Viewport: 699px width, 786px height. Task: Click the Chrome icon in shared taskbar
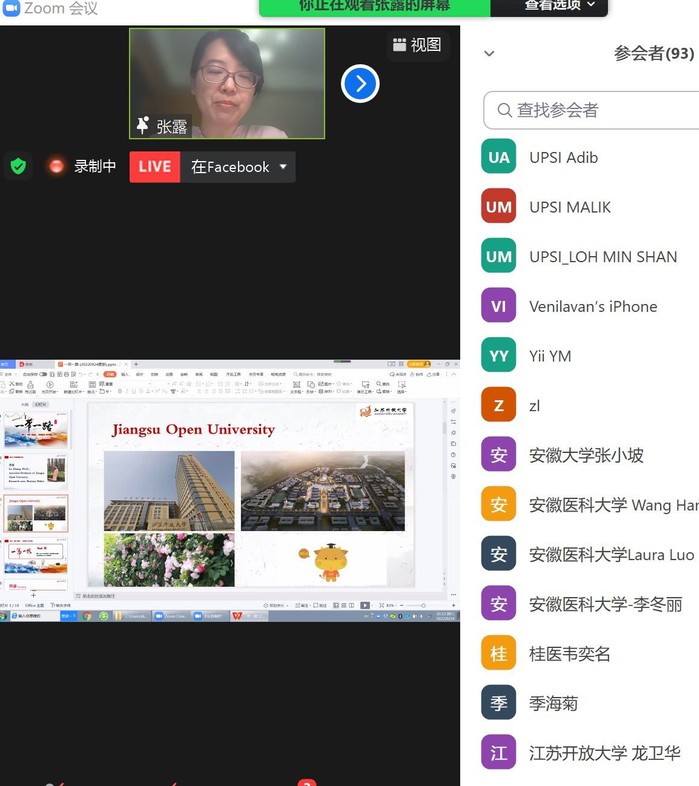[x=87, y=616]
